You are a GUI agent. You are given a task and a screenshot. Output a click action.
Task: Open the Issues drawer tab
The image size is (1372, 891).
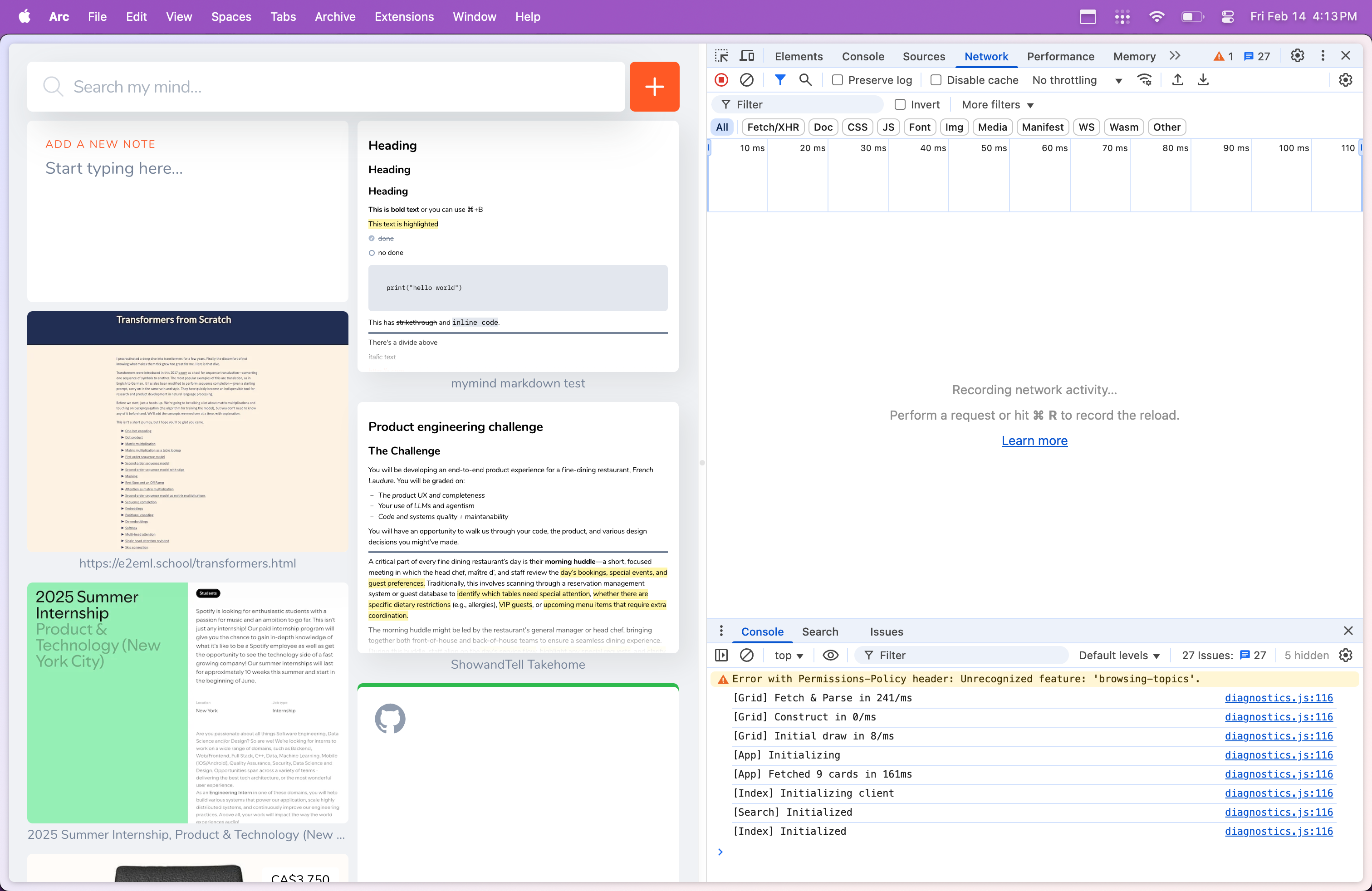[886, 632]
